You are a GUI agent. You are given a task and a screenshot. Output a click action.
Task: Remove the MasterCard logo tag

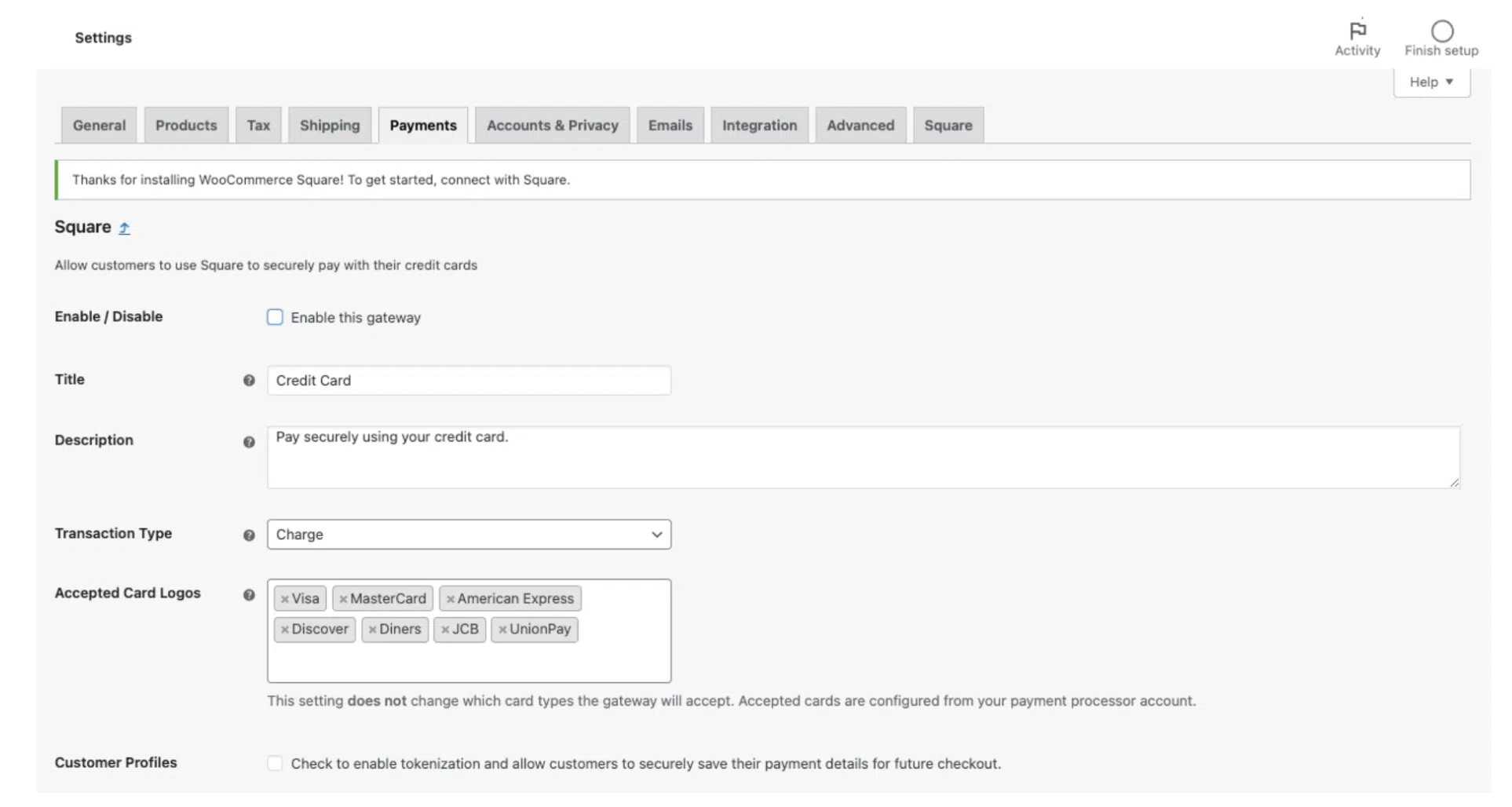tap(344, 601)
